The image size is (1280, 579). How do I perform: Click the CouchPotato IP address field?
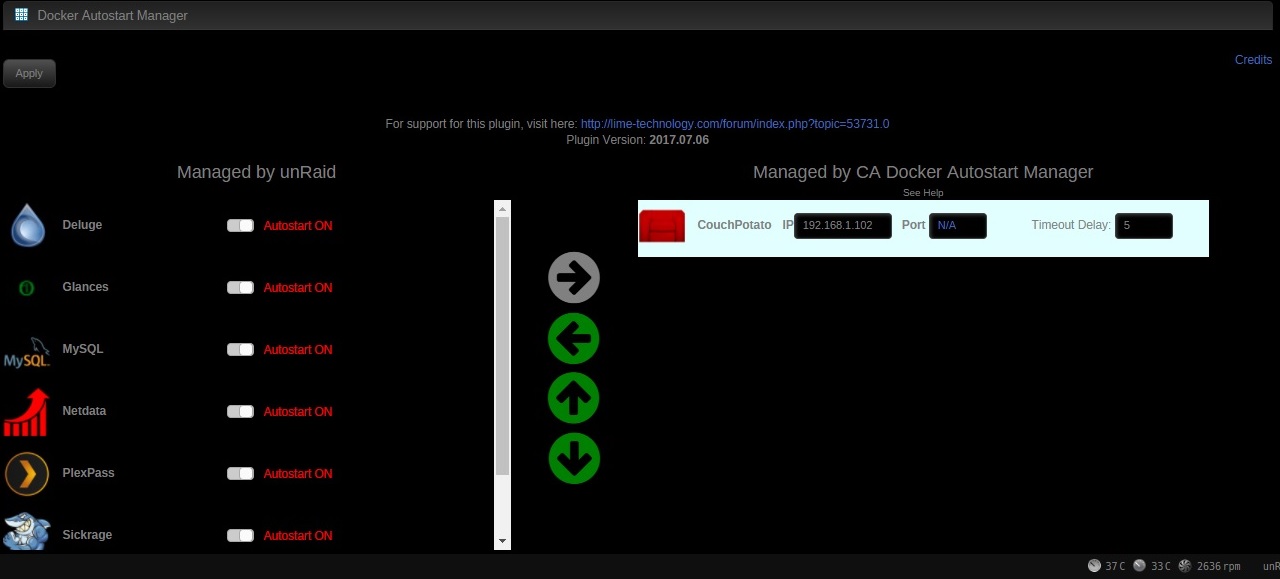pyautogui.click(x=843, y=226)
